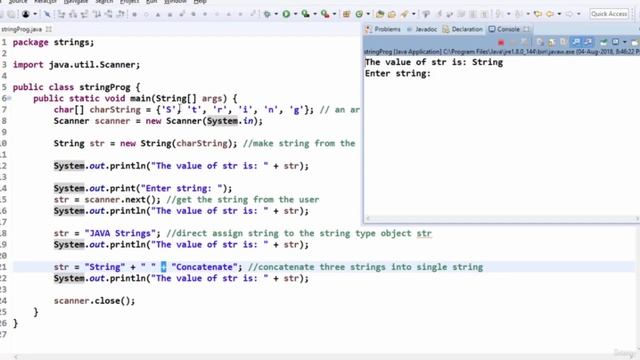This screenshot has width=640, height=360.
Task: Start debugging with the Debug bug icon
Action: click(267, 14)
